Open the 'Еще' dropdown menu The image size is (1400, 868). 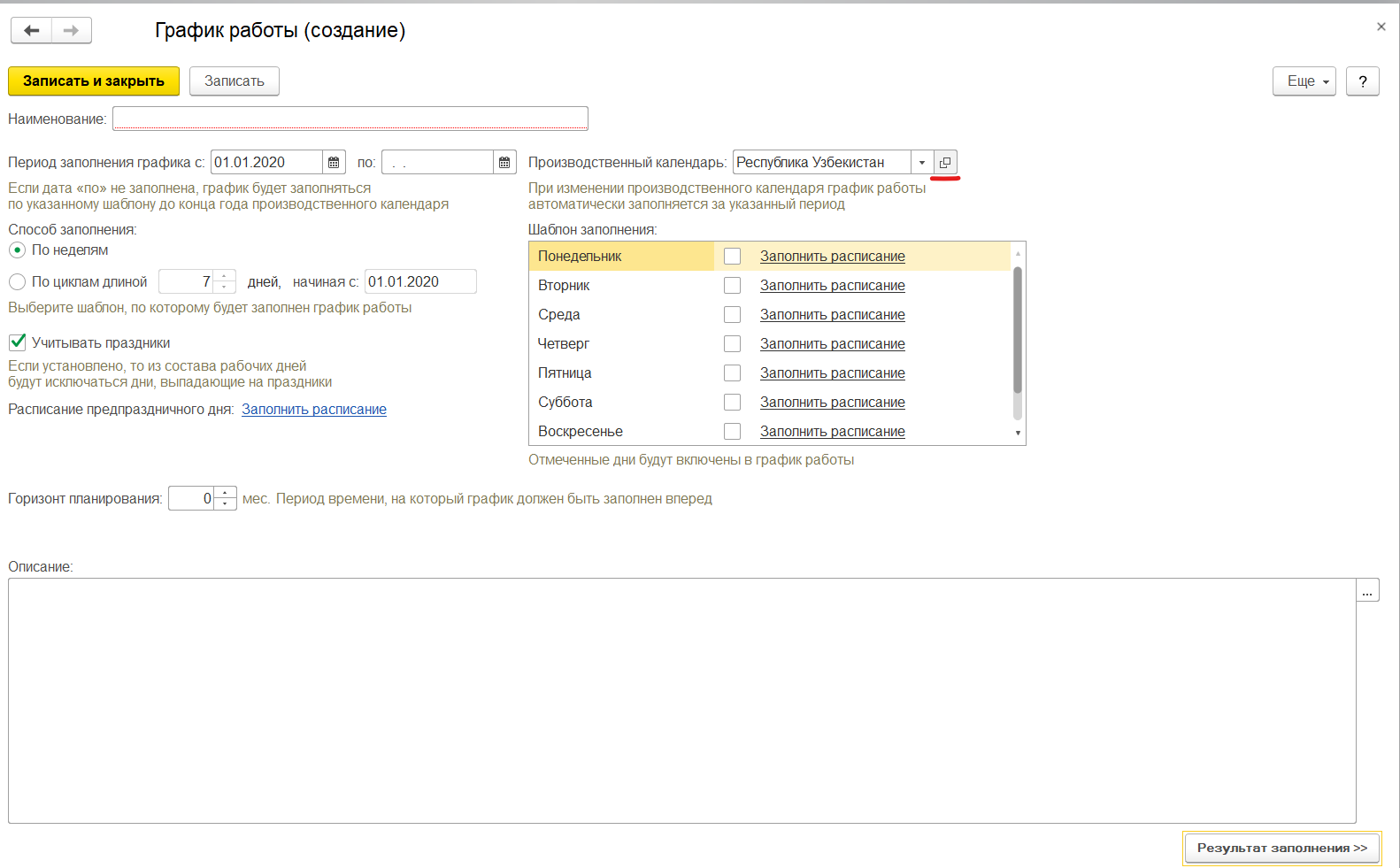(1304, 81)
